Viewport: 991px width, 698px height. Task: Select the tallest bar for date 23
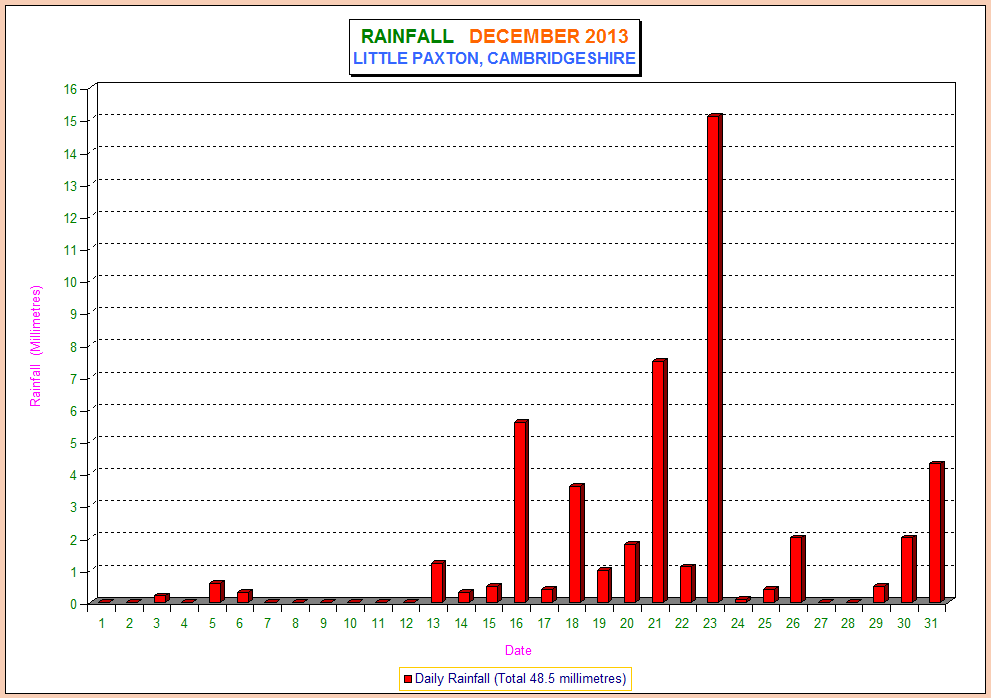tap(714, 358)
